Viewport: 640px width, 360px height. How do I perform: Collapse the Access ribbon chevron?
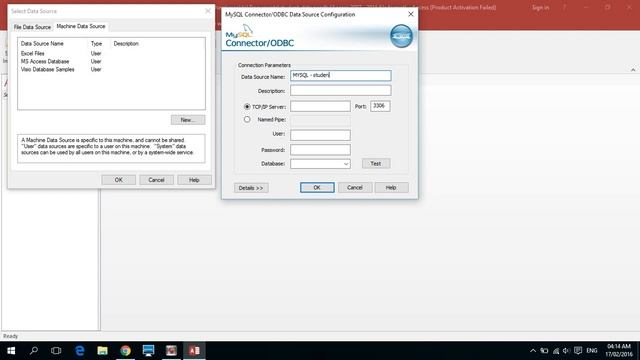click(x=633, y=70)
